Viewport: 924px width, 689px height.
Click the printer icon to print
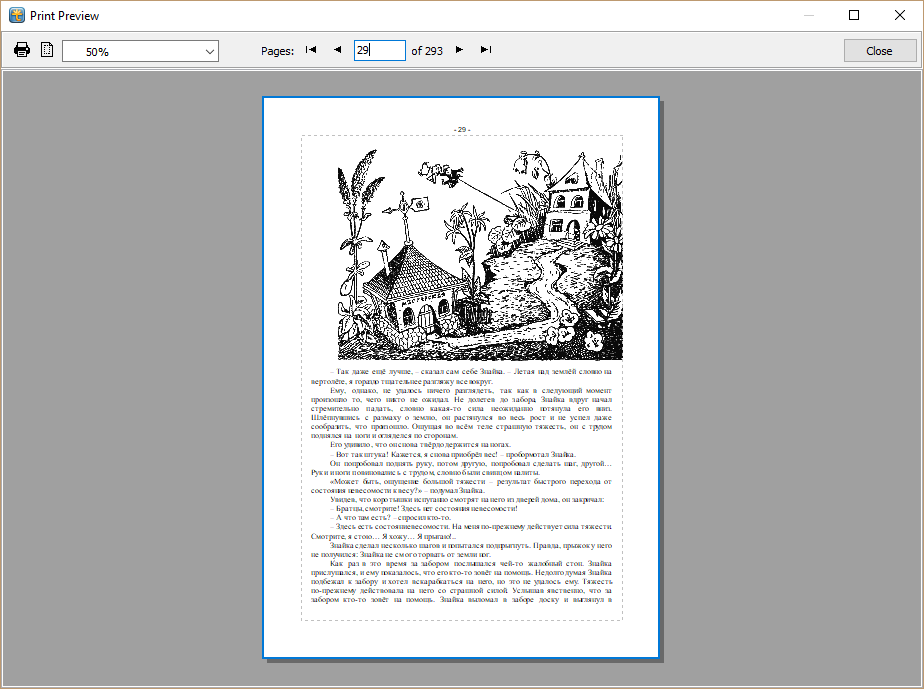22,48
